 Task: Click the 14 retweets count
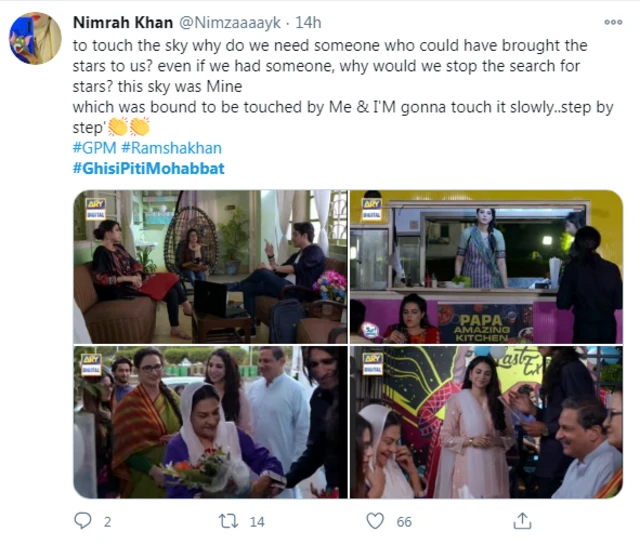(257, 522)
